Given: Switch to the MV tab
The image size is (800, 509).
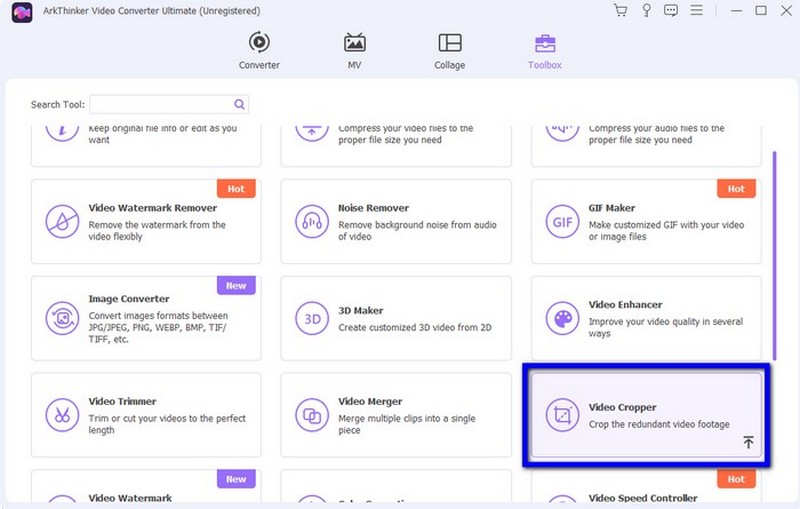Looking at the screenshot, I should point(354,51).
